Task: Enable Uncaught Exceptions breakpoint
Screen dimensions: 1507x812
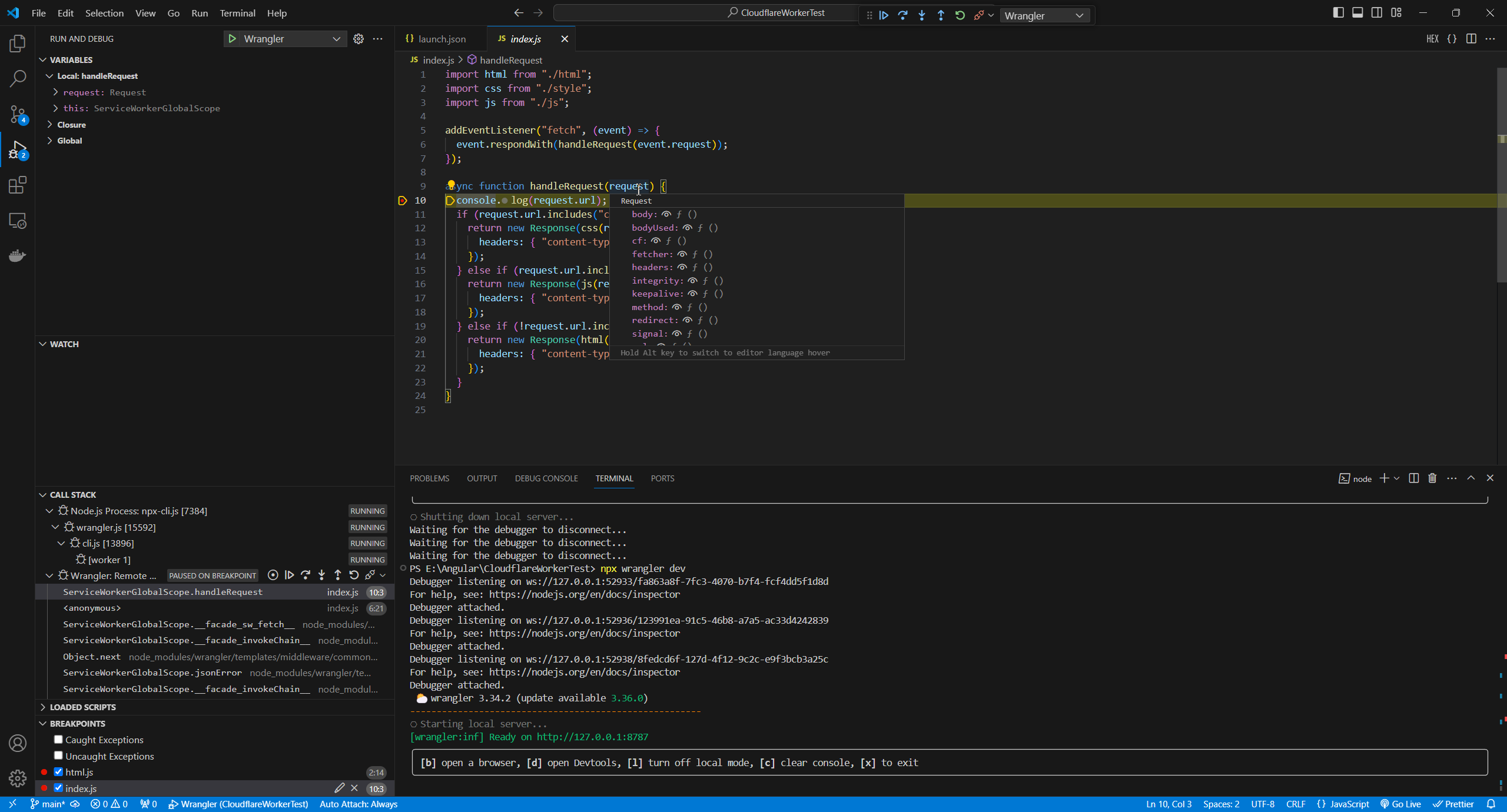Action: click(58, 756)
